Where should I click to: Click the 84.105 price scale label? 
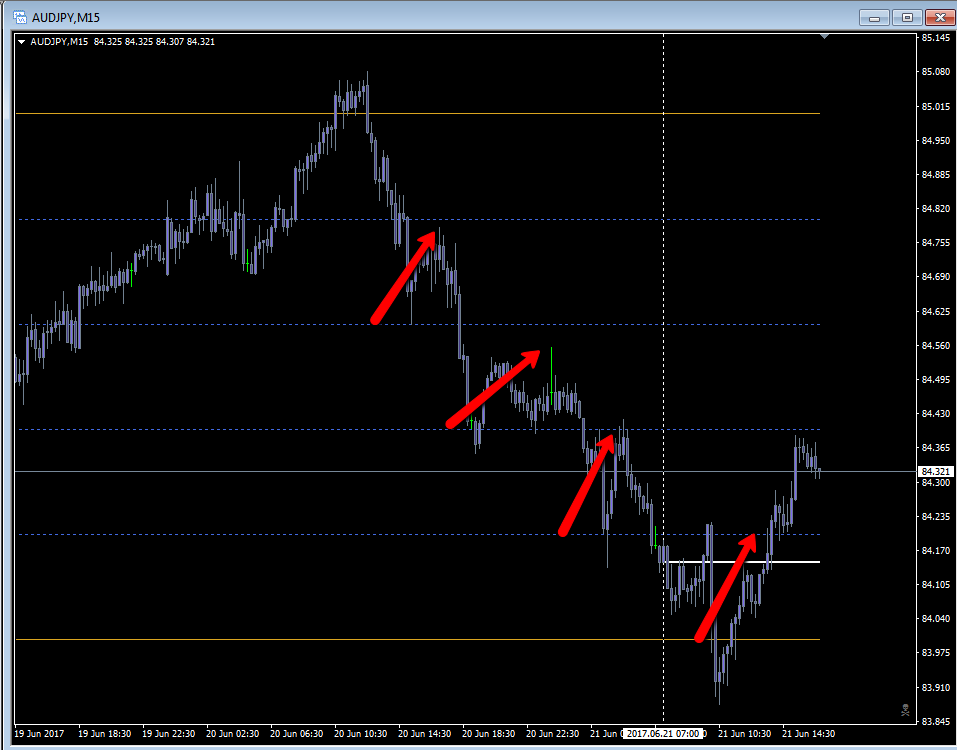click(x=936, y=585)
